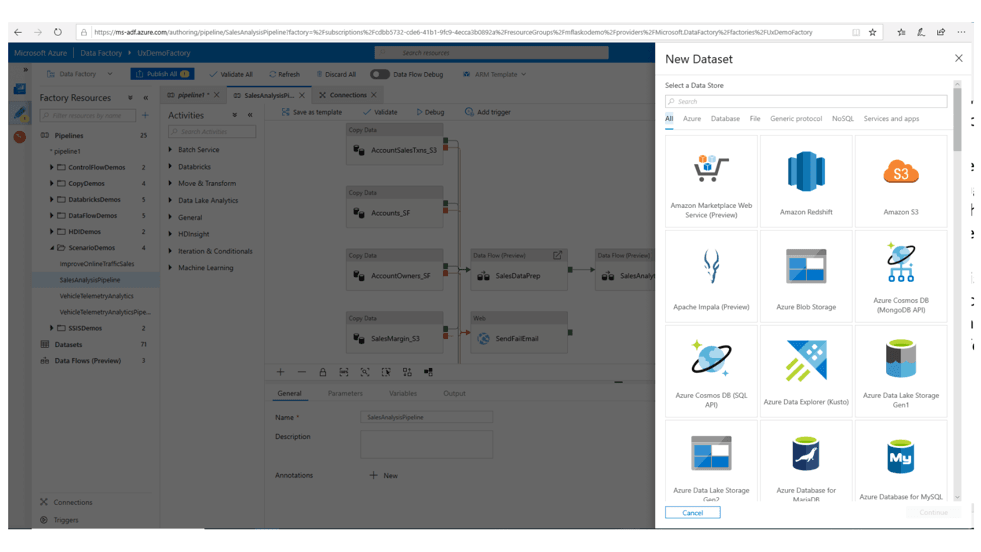The height and width of the screenshot is (552, 981).
Task: Click the data store search field
Action: click(x=806, y=101)
